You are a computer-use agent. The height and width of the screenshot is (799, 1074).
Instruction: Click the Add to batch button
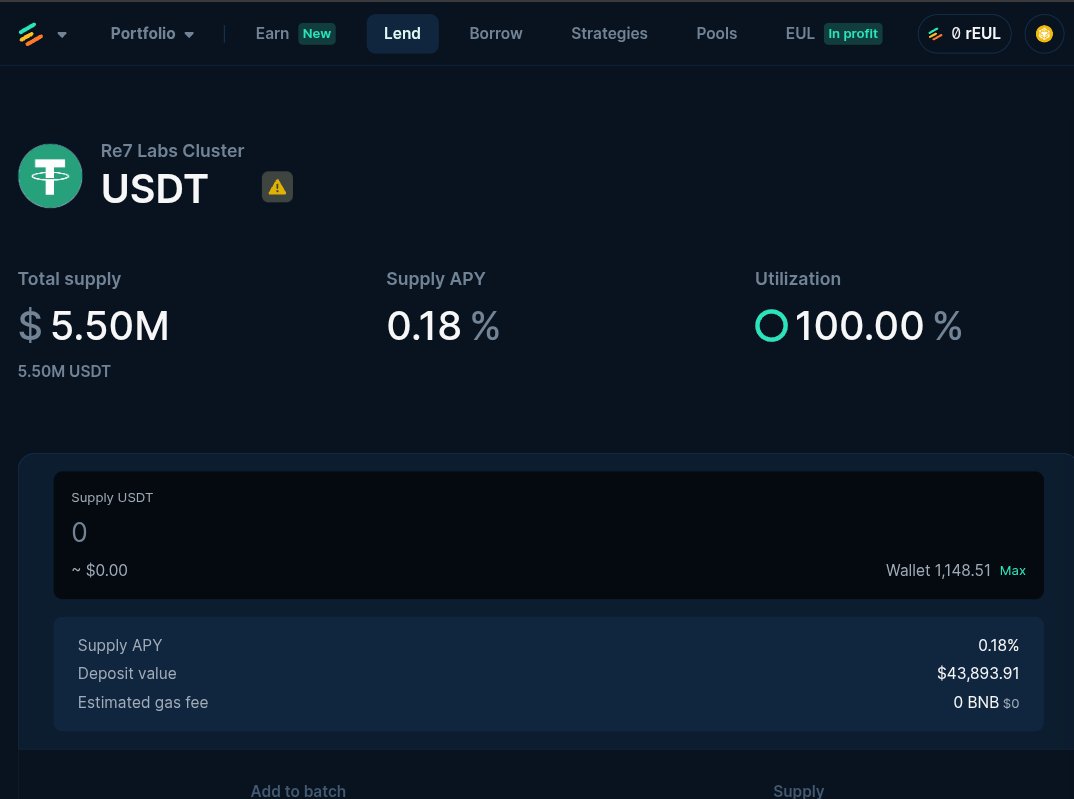click(x=298, y=791)
